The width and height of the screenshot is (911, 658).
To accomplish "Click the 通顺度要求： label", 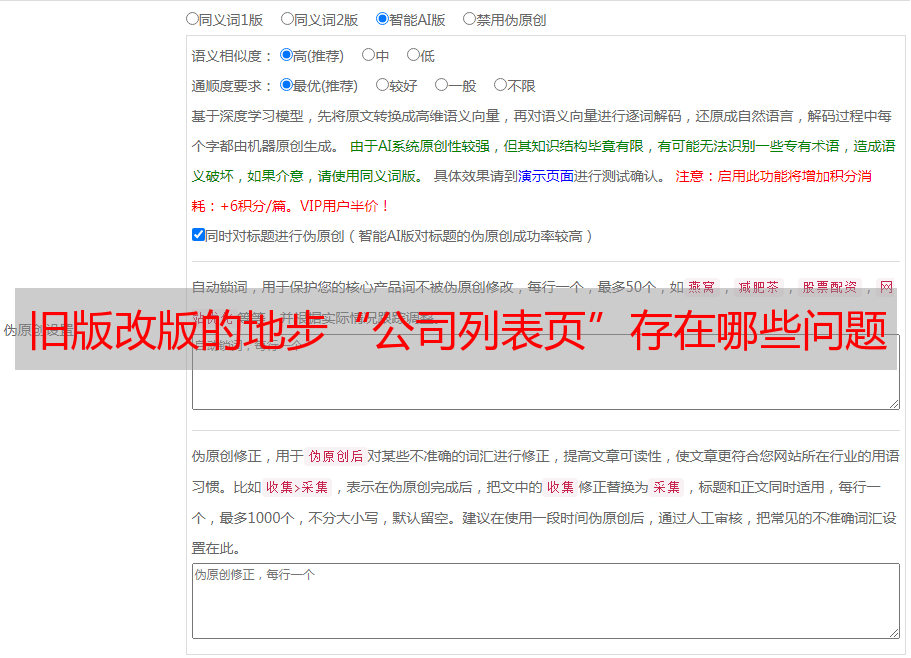I will coord(232,87).
